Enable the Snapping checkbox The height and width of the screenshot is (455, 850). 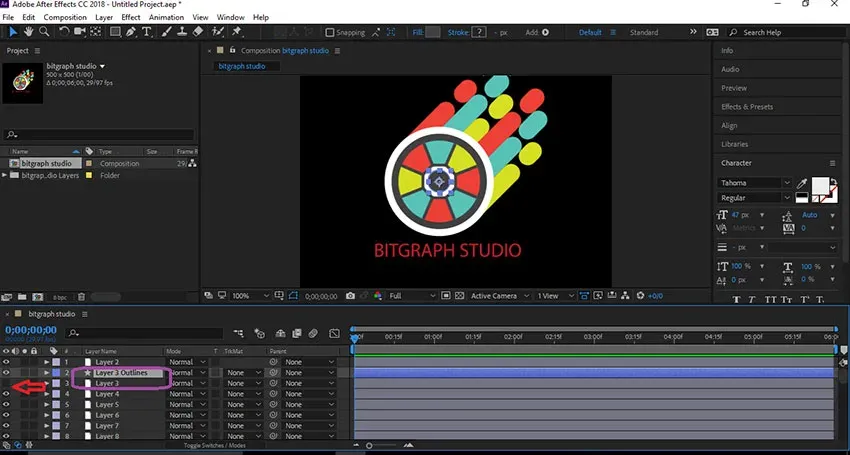[329, 33]
